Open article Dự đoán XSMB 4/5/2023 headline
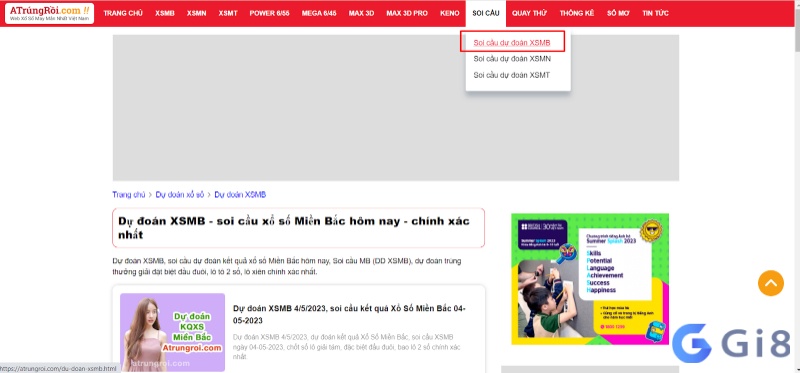The height and width of the screenshot is (373, 800). 349,314
